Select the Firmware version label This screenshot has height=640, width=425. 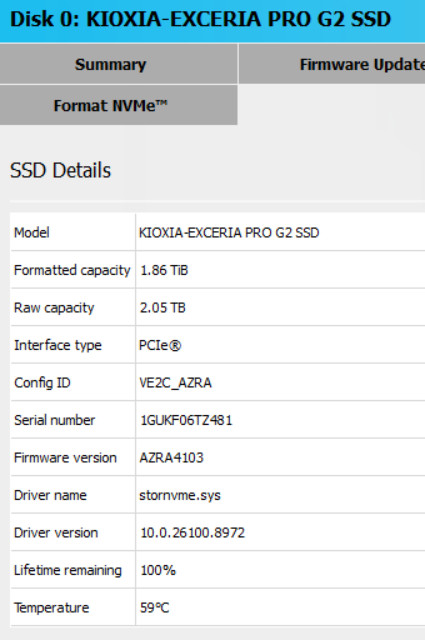pos(65,458)
